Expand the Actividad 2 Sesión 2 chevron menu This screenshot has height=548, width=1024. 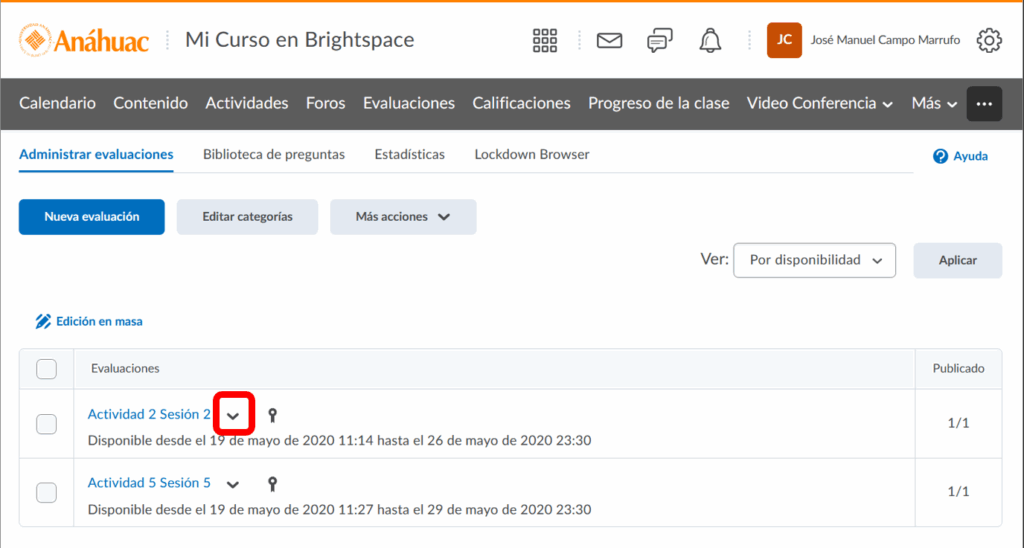[x=233, y=415]
